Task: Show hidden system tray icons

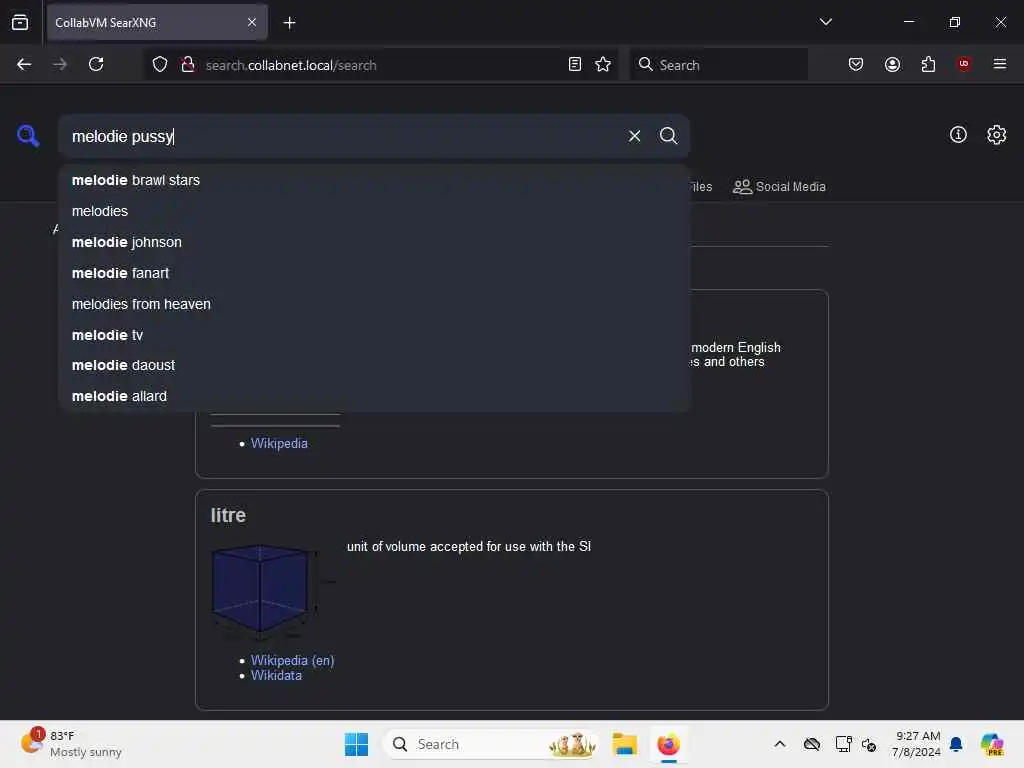Action: tap(780, 744)
